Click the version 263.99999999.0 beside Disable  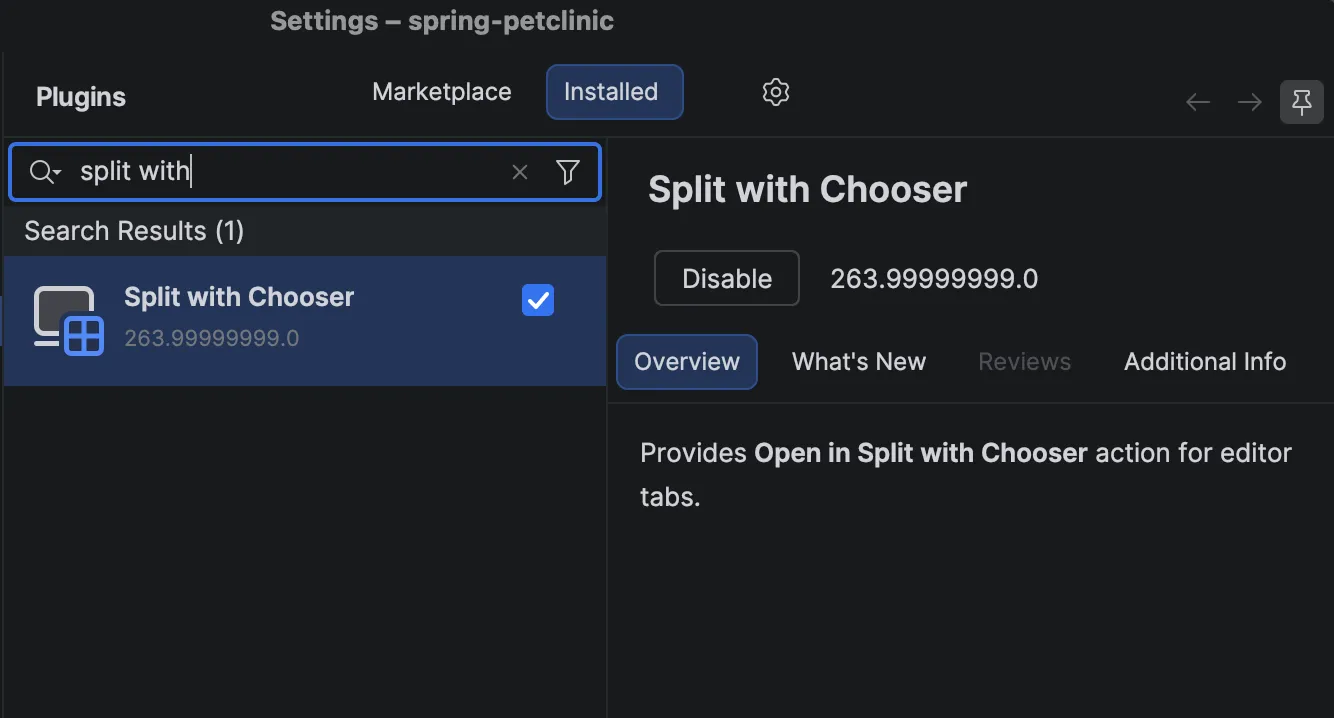pyautogui.click(x=934, y=279)
